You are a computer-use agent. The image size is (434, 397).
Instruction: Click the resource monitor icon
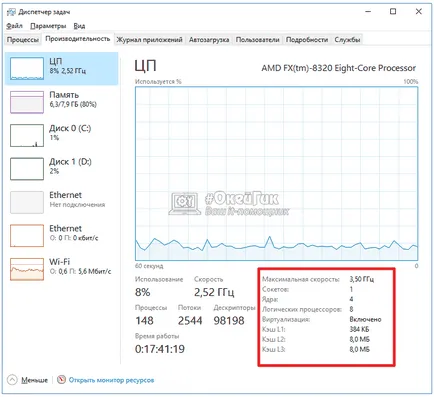[61, 380]
